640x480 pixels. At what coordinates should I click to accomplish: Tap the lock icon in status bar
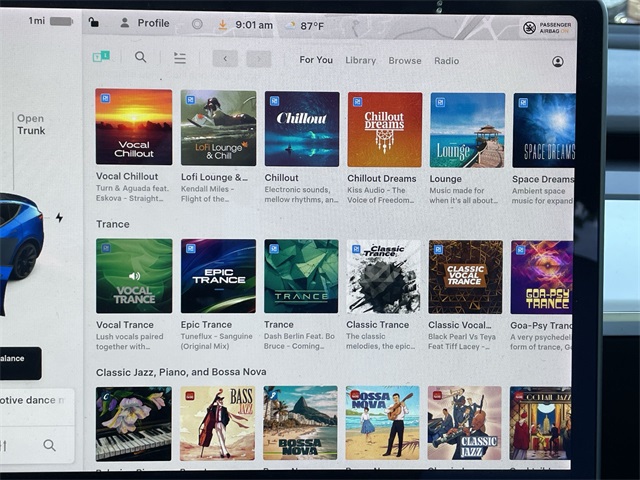pos(93,22)
